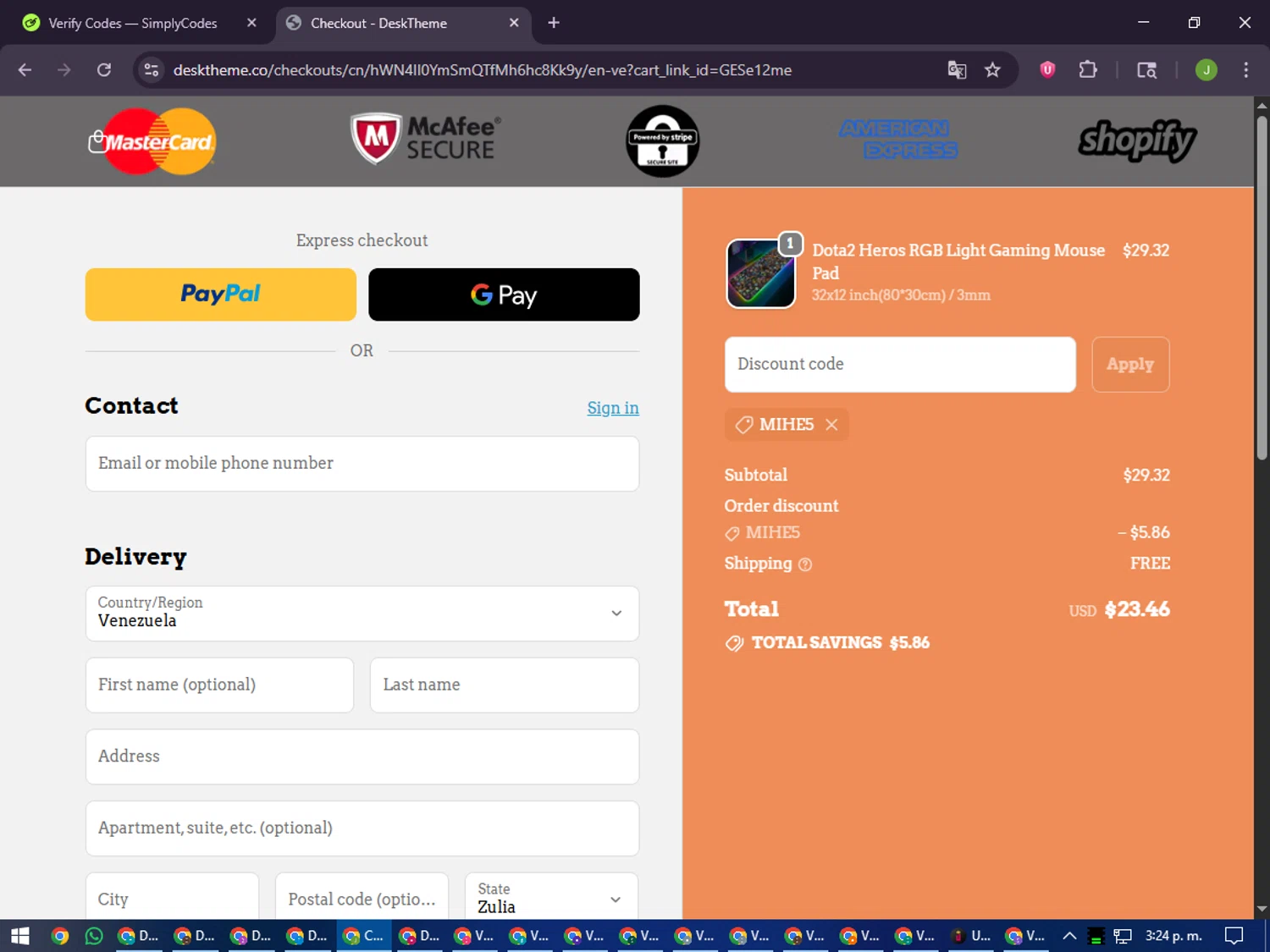Open Chrome three-dot menu

[1245, 70]
